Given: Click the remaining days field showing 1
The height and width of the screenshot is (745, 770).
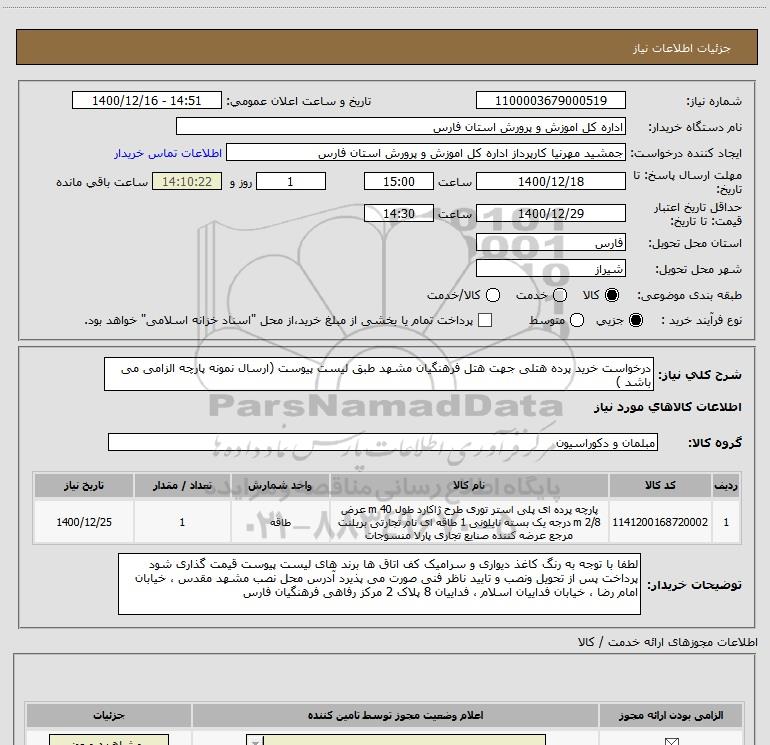Looking at the screenshot, I should pyautogui.click(x=291, y=182).
